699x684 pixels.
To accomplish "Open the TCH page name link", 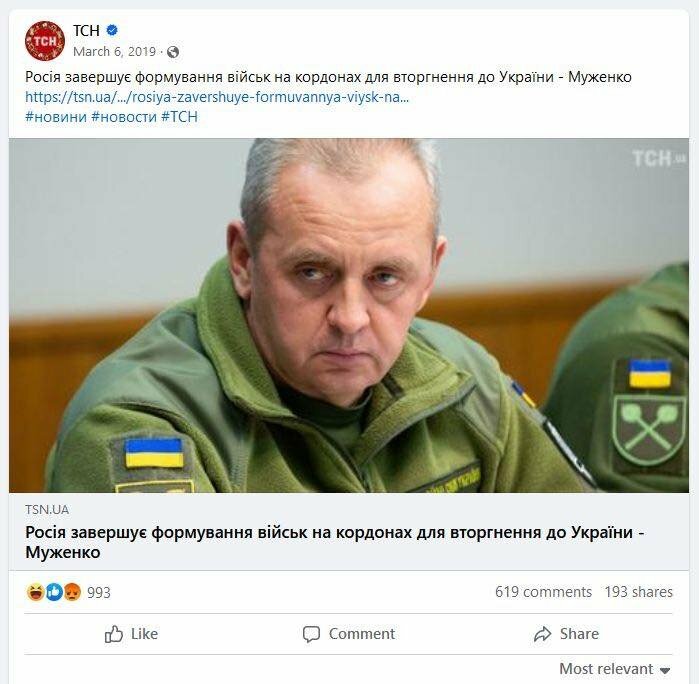I will [x=86, y=30].
